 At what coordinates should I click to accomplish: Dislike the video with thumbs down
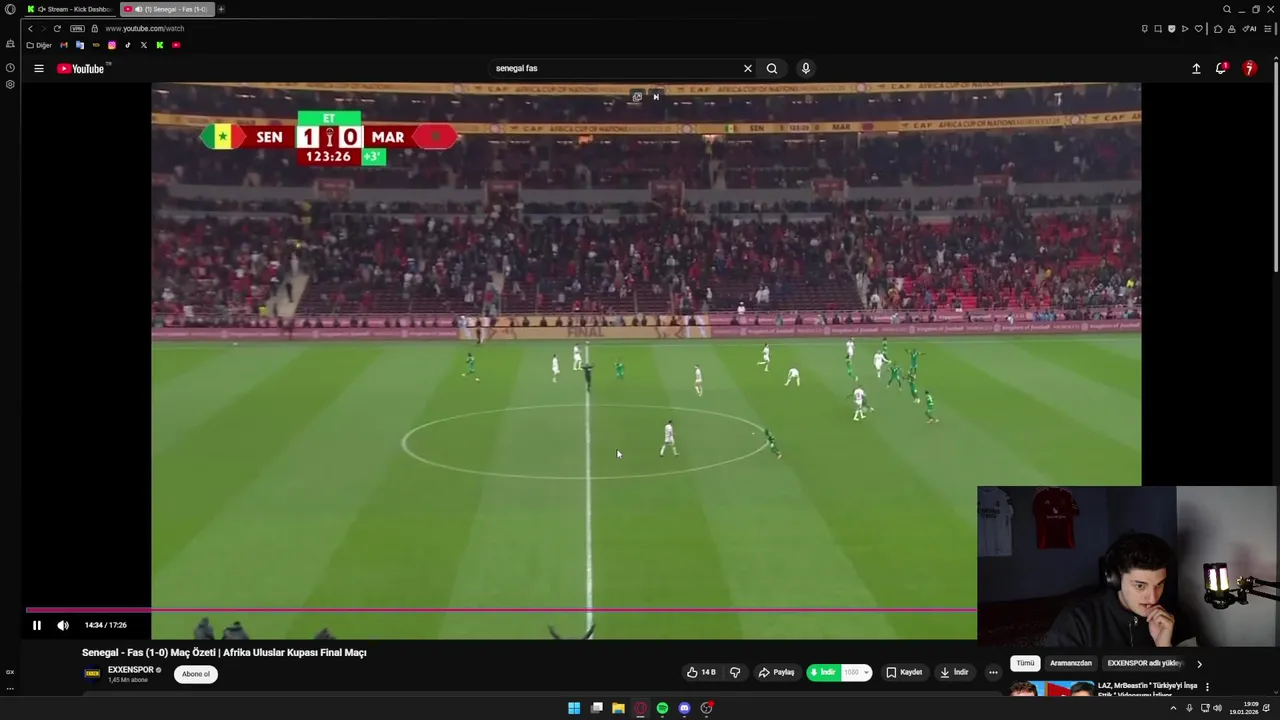click(x=735, y=672)
